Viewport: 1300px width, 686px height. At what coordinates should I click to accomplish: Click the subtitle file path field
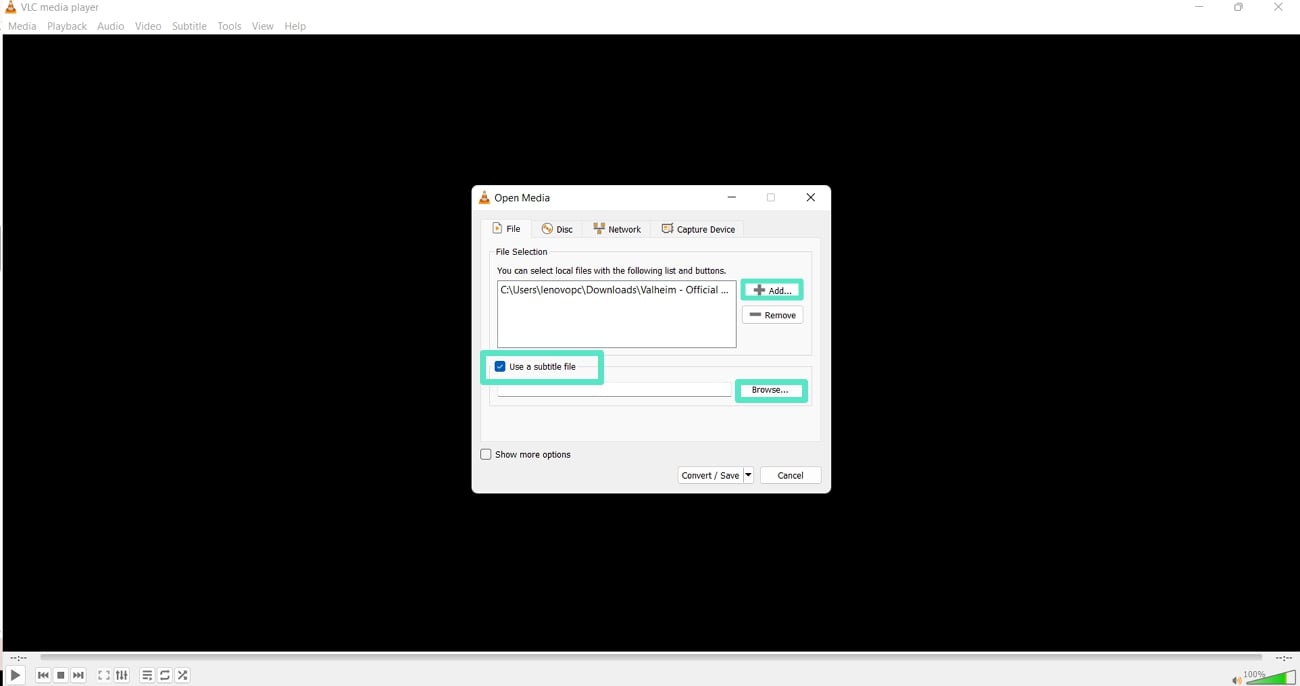coord(613,389)
